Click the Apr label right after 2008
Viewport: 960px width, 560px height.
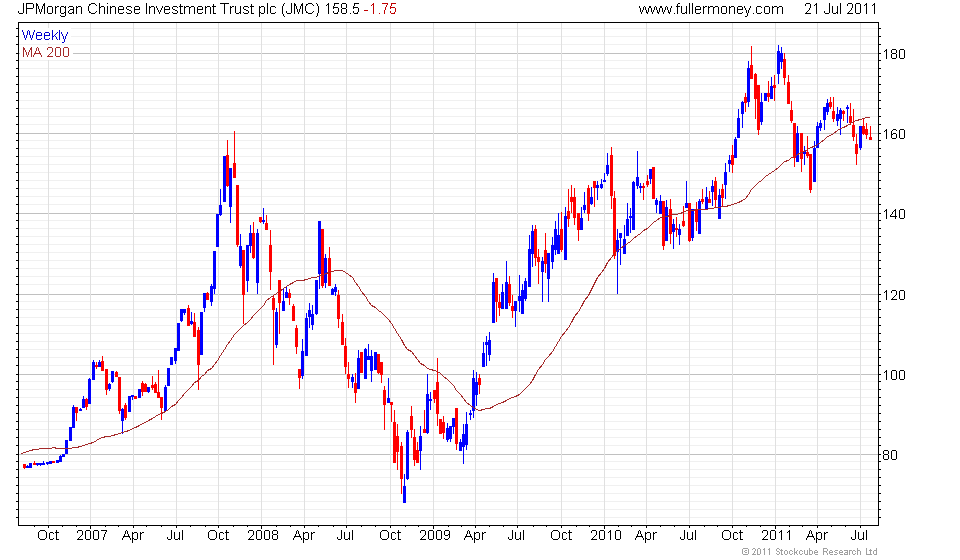point(304,535)
